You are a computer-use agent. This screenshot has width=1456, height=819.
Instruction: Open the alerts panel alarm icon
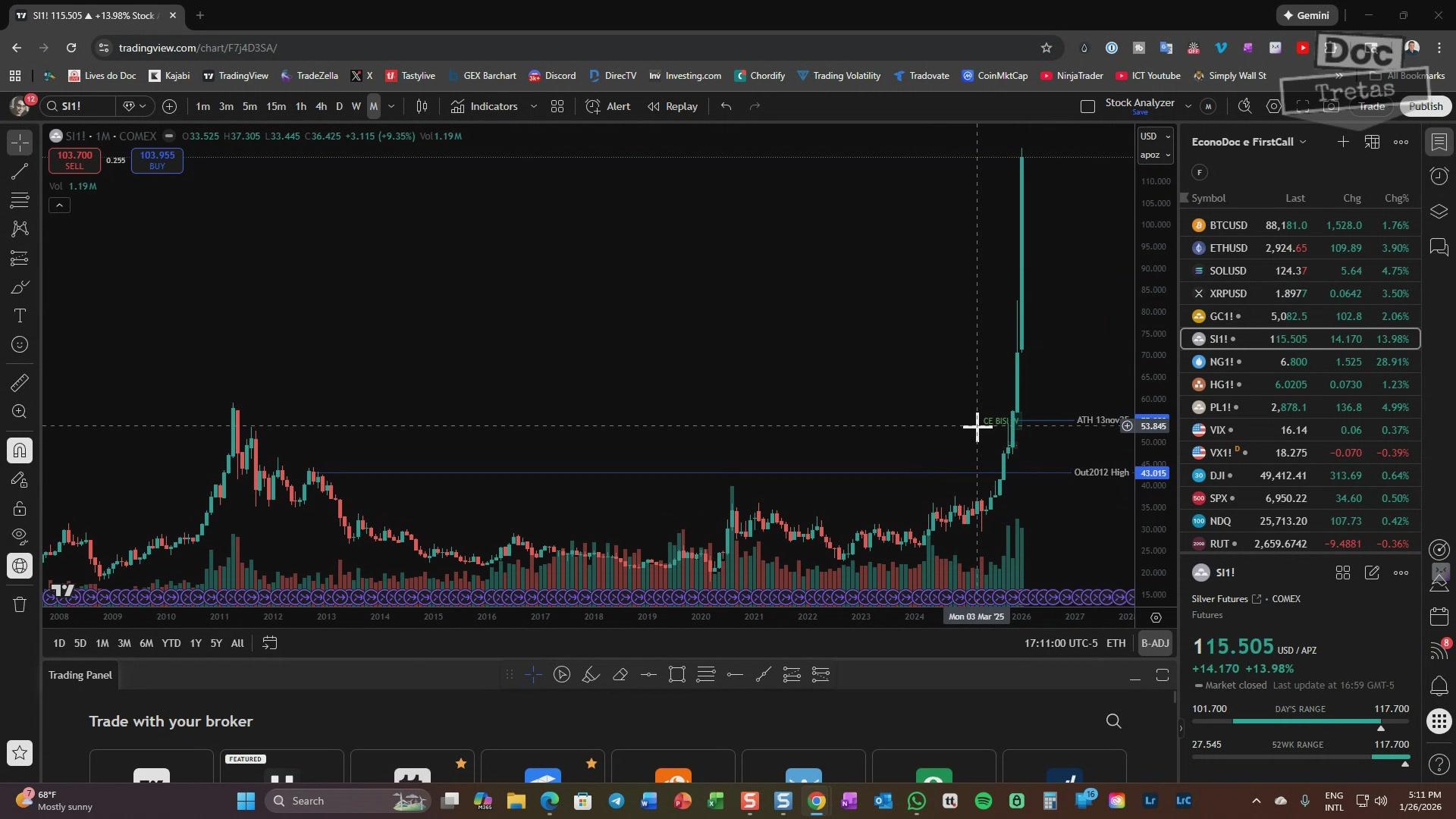[1439, 176]
